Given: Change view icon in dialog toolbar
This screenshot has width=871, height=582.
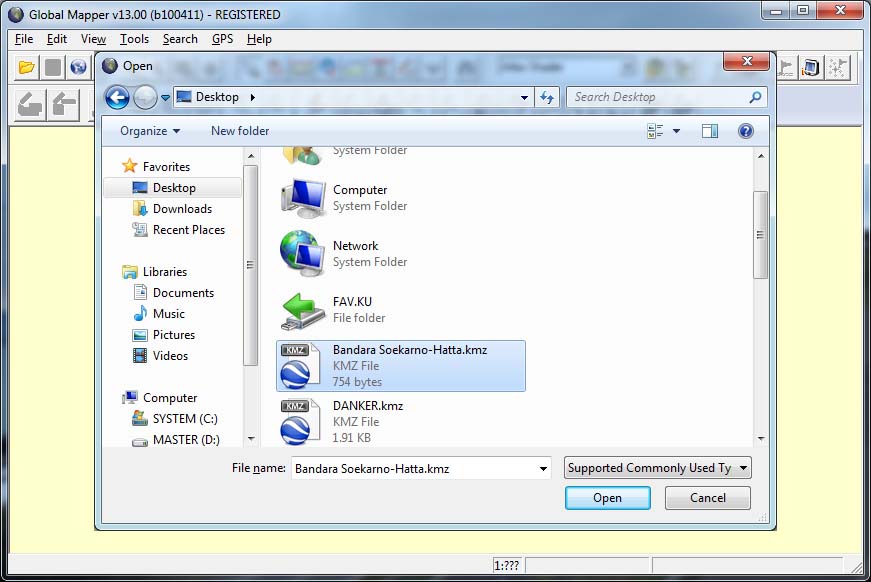Looking at the screenshot, I should [655, 131].
